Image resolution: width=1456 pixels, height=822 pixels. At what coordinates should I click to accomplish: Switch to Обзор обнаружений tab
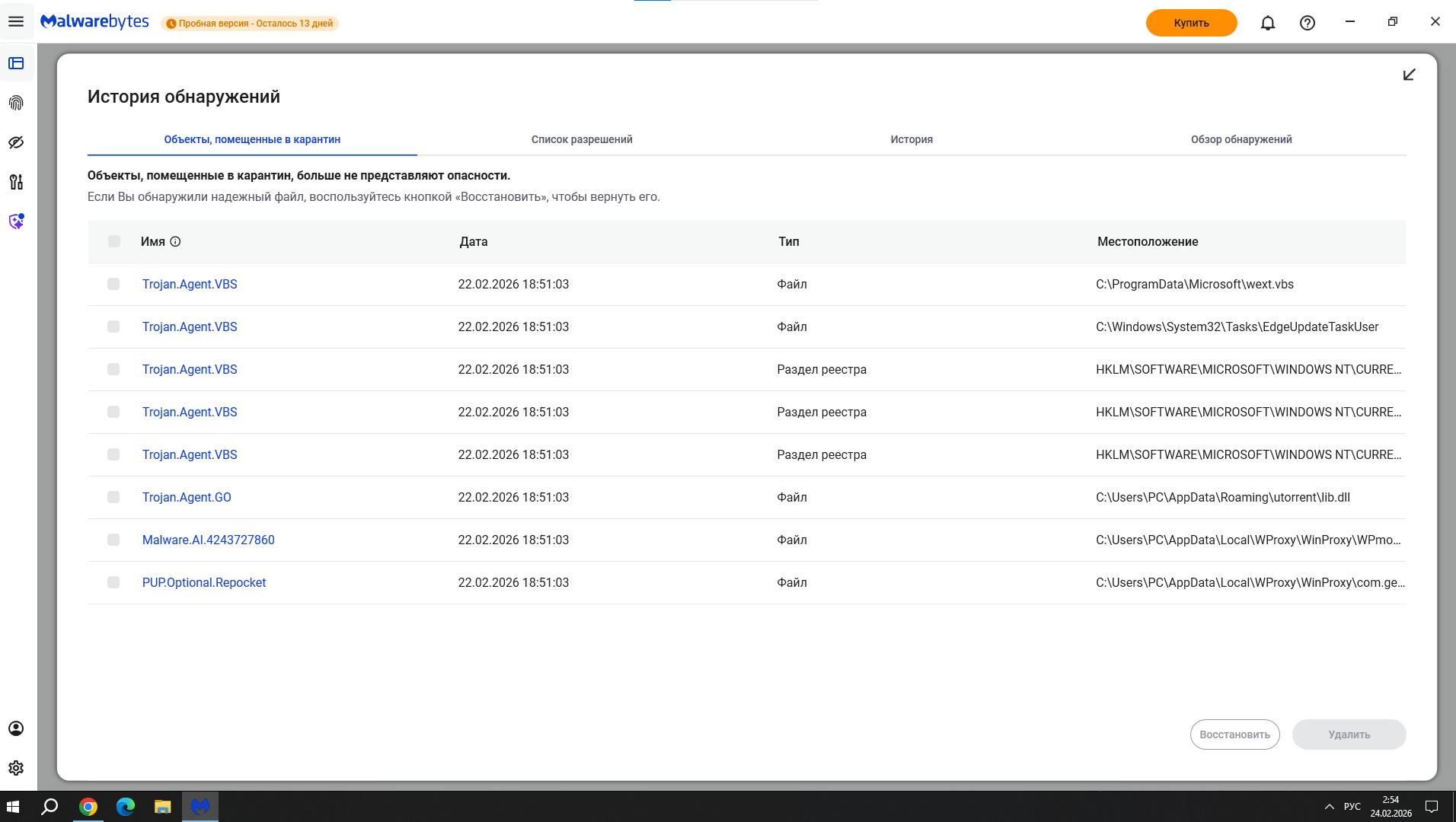coord(1241,139)
